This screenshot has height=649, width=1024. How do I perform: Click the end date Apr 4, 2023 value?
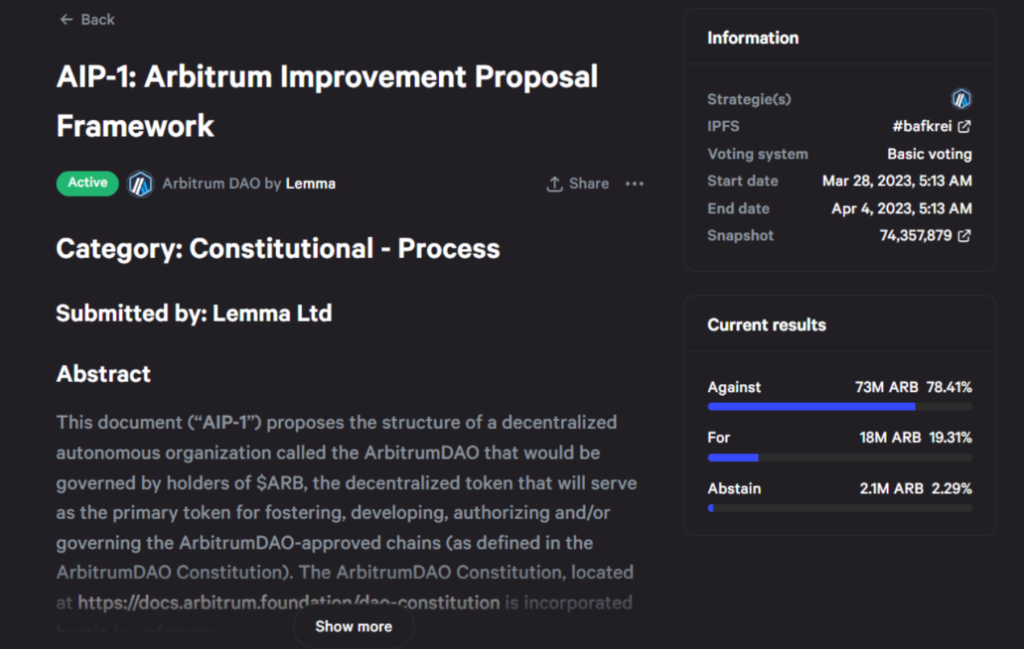pos(901,209)
